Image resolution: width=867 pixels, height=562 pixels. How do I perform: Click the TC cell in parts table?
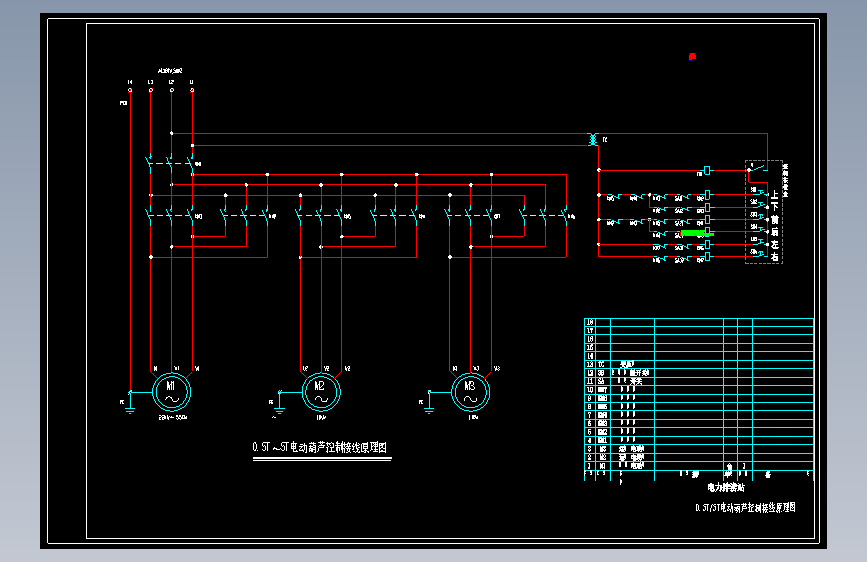(602, 365)
